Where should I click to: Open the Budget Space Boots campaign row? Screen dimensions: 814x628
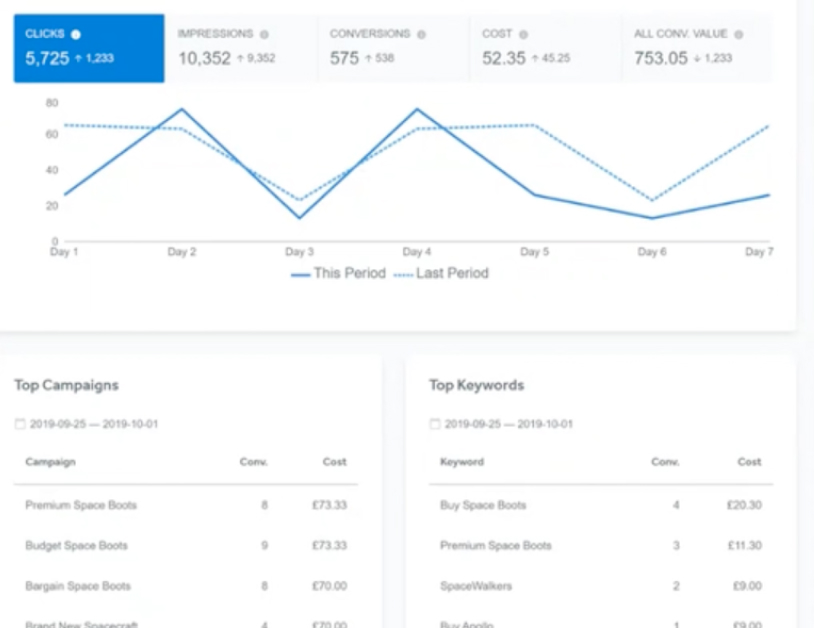pyautogui.click(x=77, y=546)
